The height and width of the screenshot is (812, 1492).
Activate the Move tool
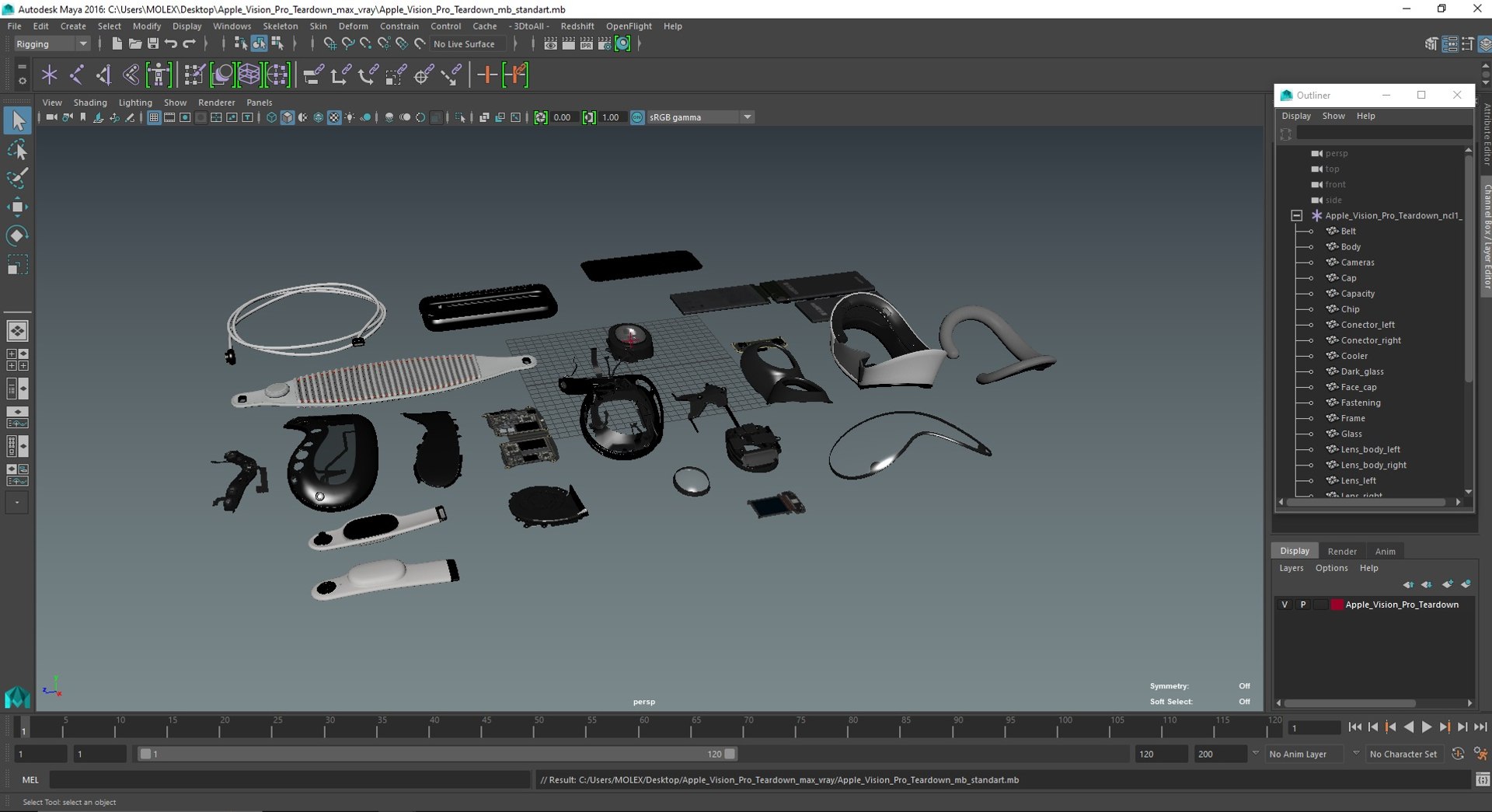[x=17, y=207]
